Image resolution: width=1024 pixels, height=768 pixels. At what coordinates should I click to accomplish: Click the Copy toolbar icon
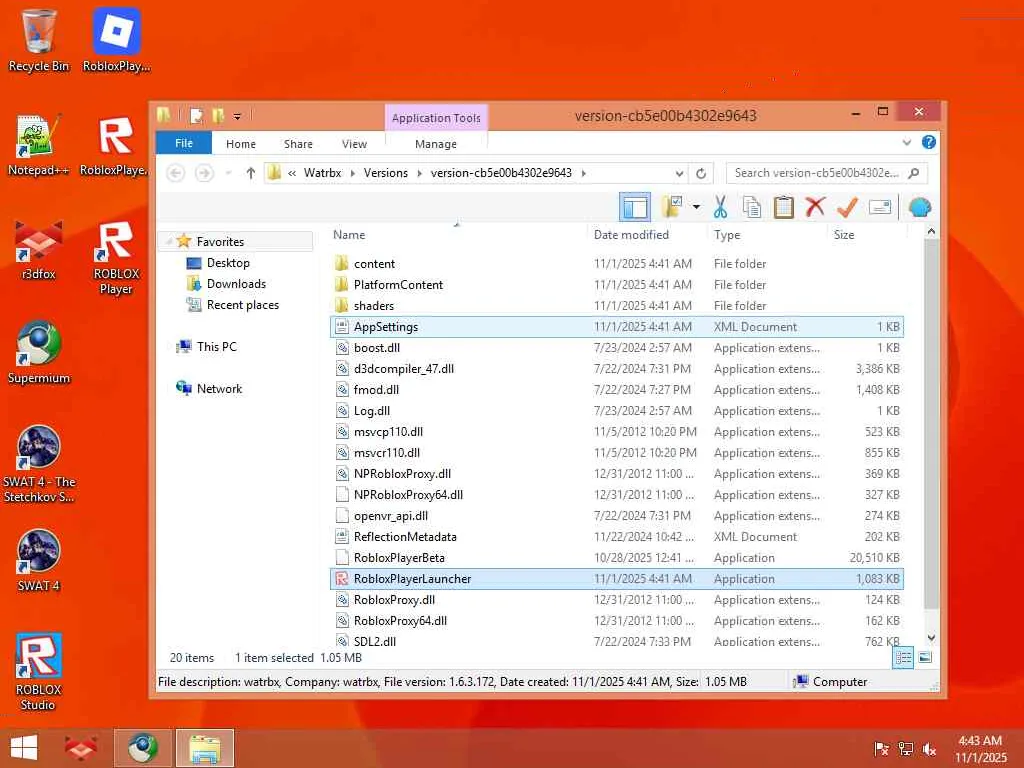coord(752,208)
